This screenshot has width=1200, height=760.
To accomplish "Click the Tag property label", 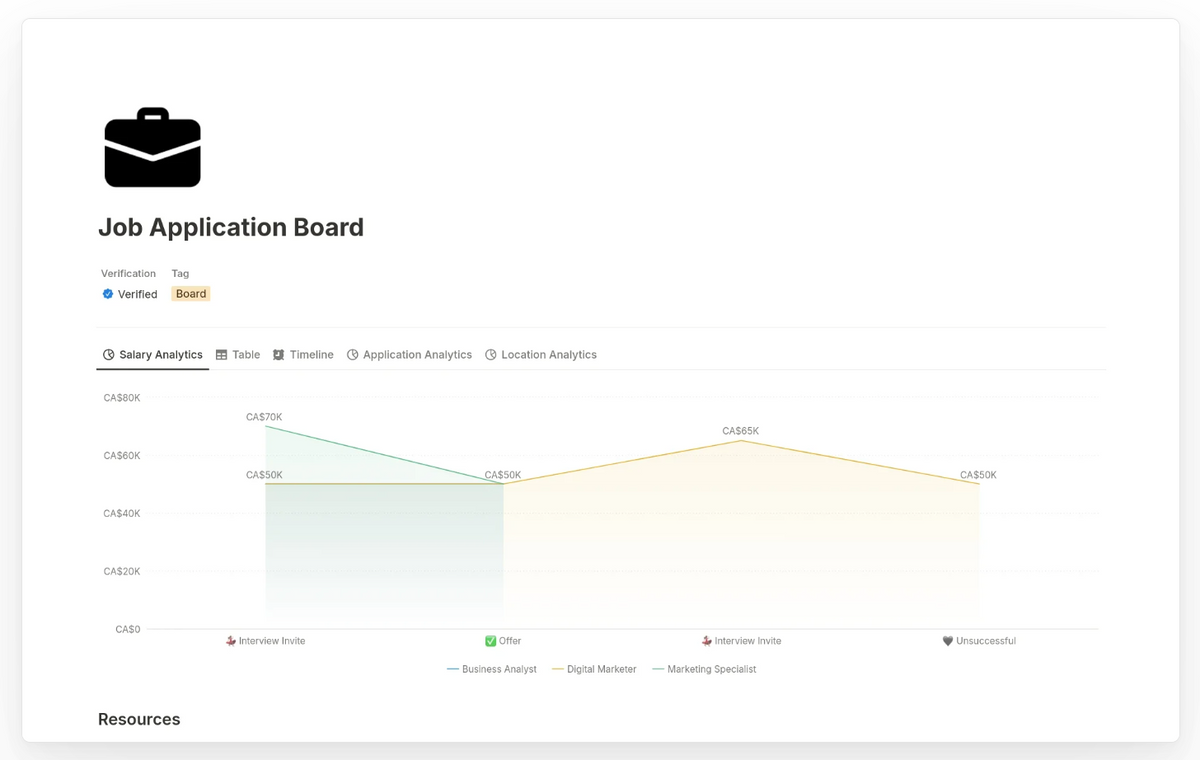I will coord(180,273).
